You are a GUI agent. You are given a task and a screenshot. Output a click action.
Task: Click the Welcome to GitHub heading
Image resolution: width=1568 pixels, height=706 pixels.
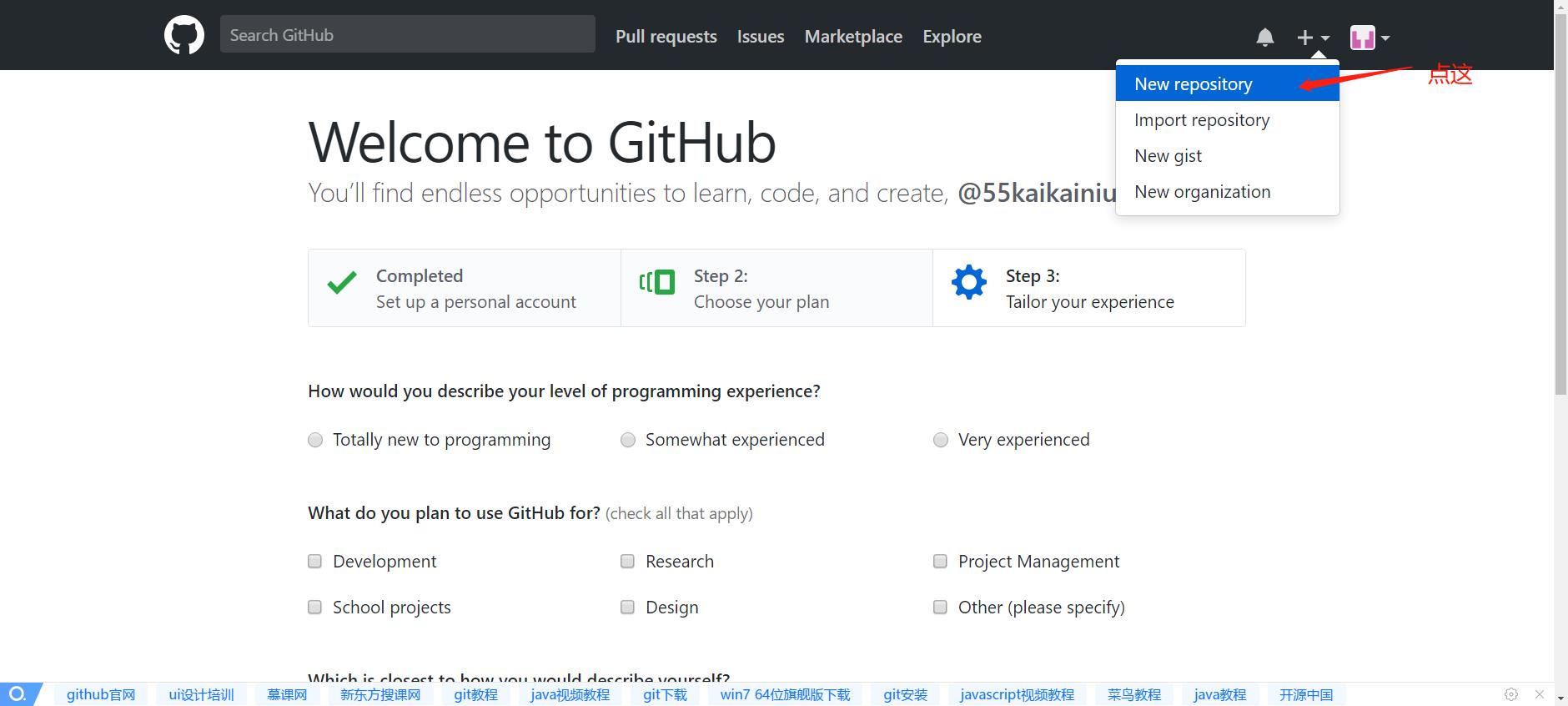coord(542,142)
